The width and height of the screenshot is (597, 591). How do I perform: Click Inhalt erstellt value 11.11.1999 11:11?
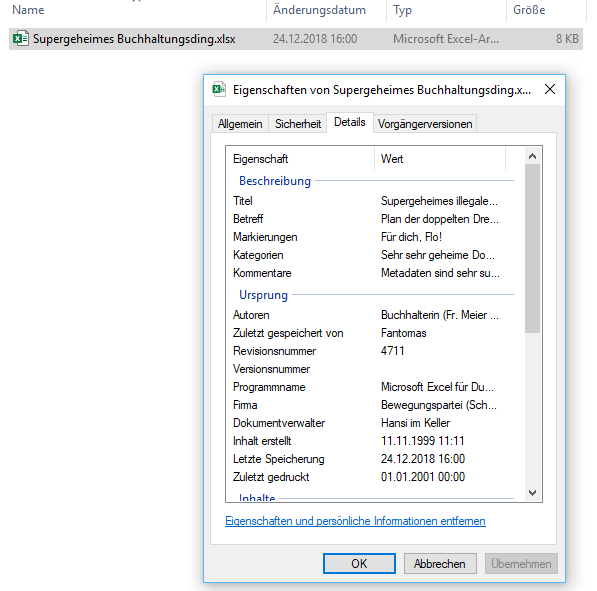(x=423, y=441)
